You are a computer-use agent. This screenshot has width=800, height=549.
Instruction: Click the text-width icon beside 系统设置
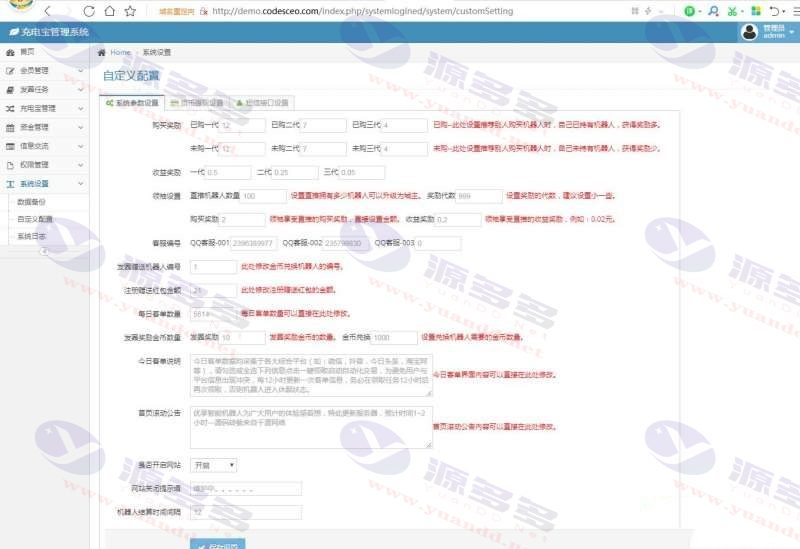tap(10, 184)
